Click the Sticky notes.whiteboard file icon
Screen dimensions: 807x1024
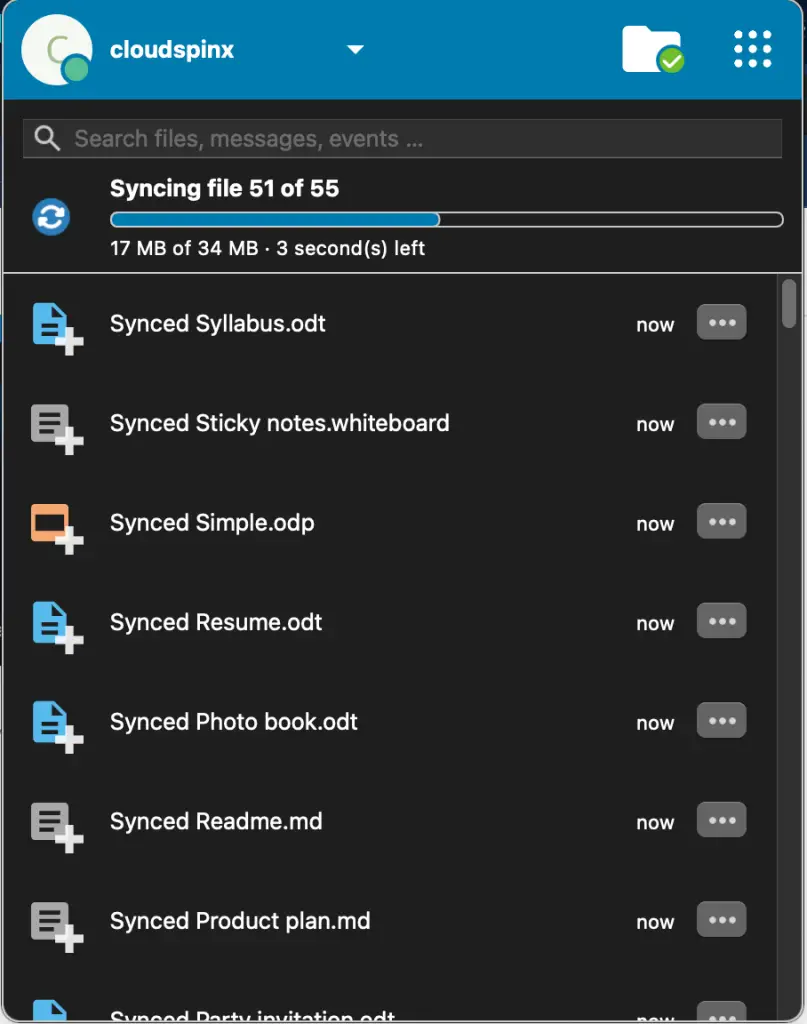[x=54, y=423]
